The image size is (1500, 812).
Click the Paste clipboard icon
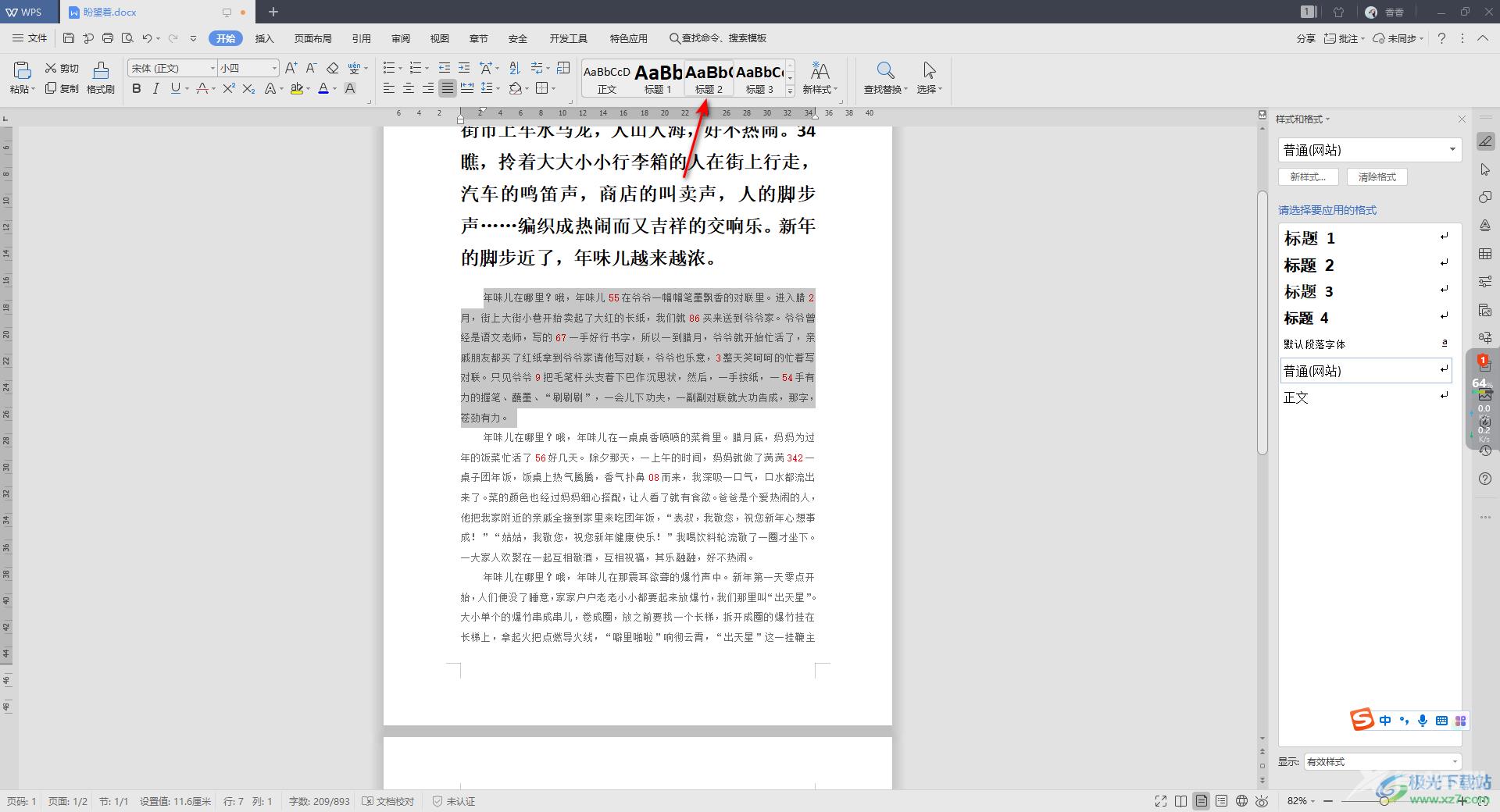22,70
